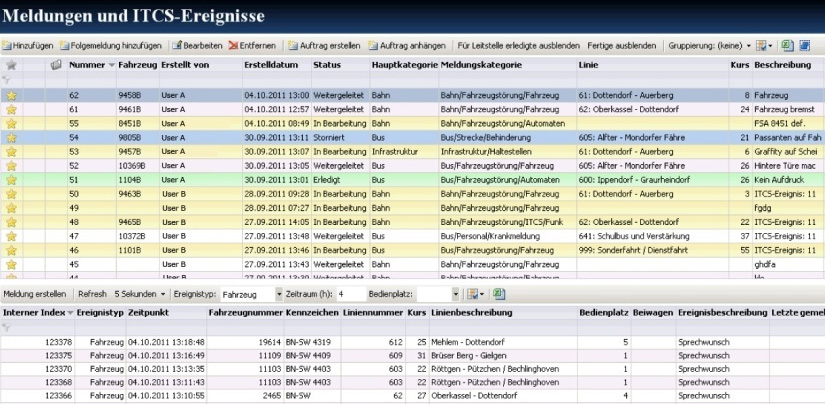The image size is (825, 404).
Task: Export lower events table to Excel
Action: click(x=499, y=294)
